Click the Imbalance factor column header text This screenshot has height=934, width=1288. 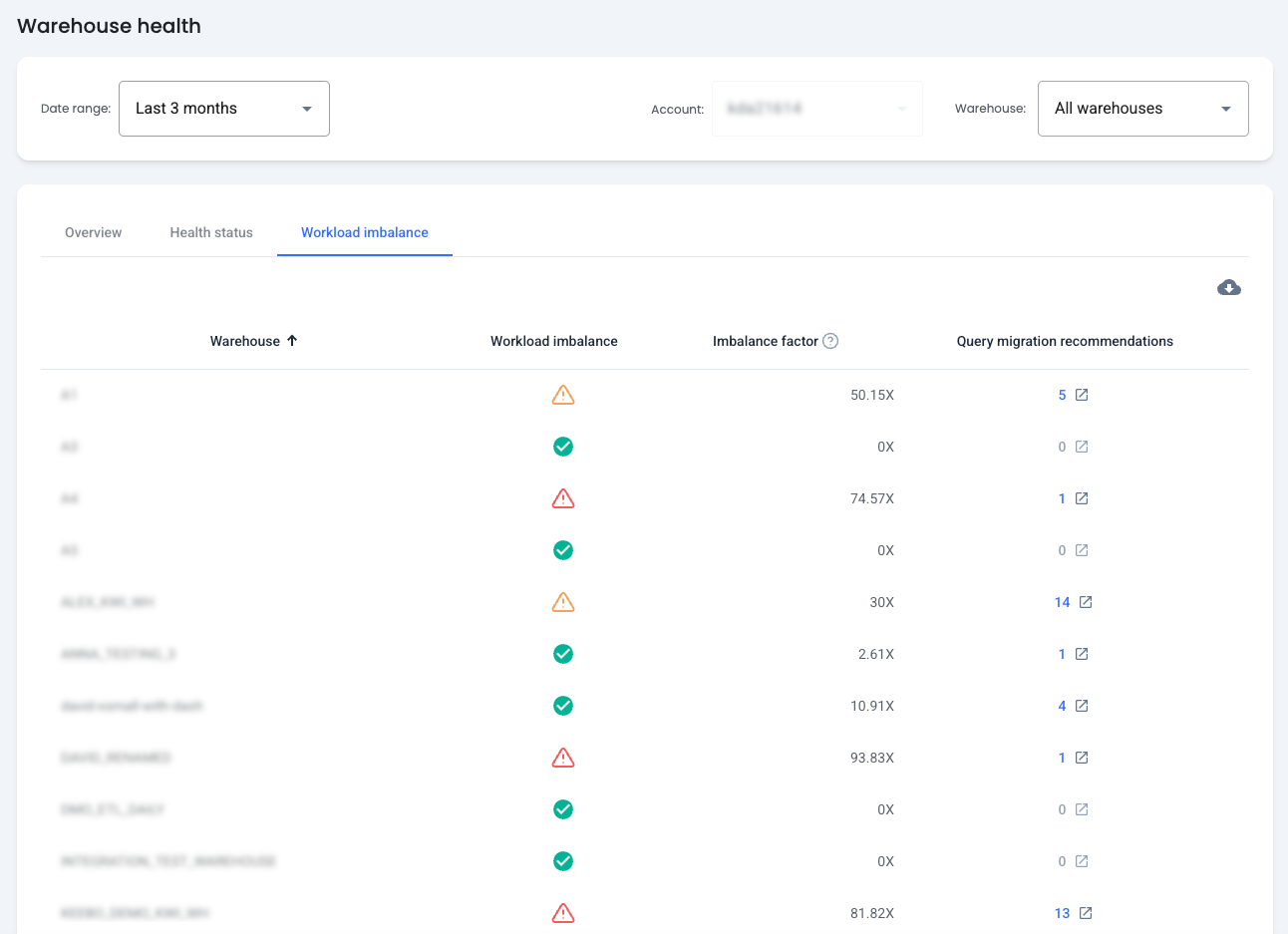766,341
